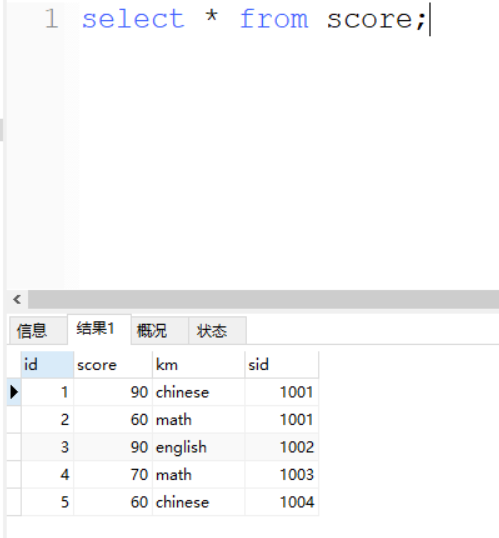
Task: Click the chinese cell in row id 5
Action: pos(198,502)
